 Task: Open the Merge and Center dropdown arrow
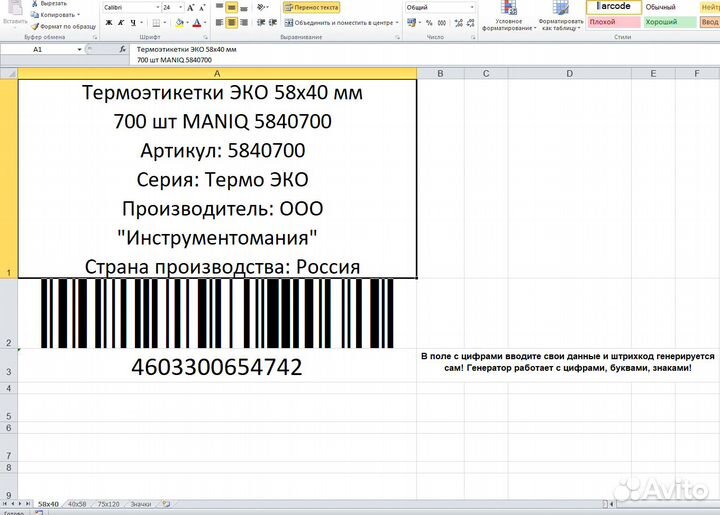397,22
